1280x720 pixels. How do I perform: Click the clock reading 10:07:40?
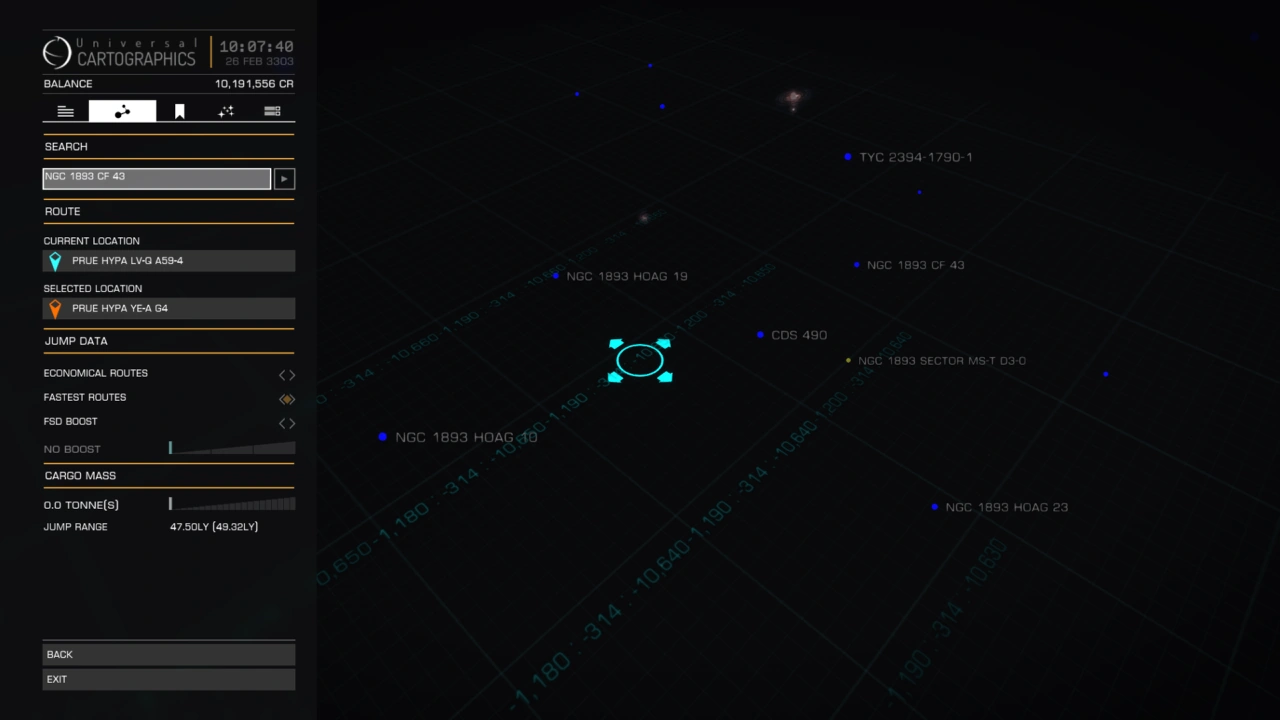coord(256,47)
